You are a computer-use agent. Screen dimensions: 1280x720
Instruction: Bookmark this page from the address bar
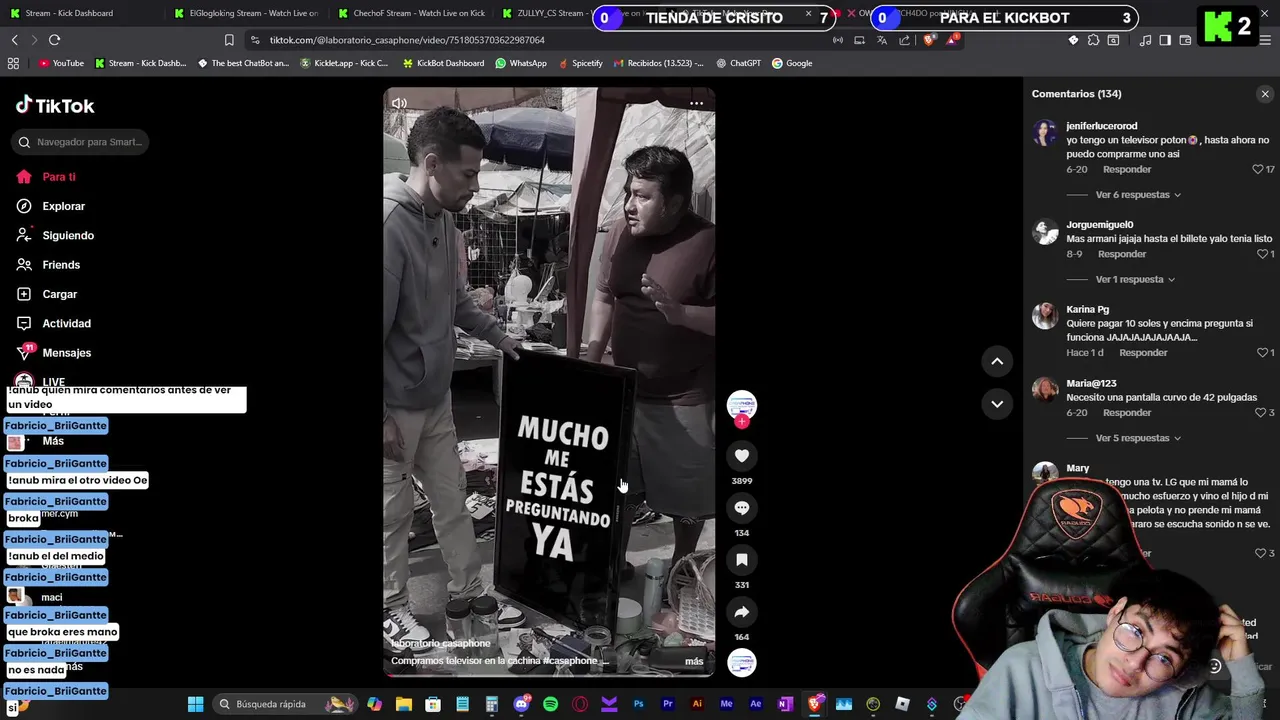point(229,40)
